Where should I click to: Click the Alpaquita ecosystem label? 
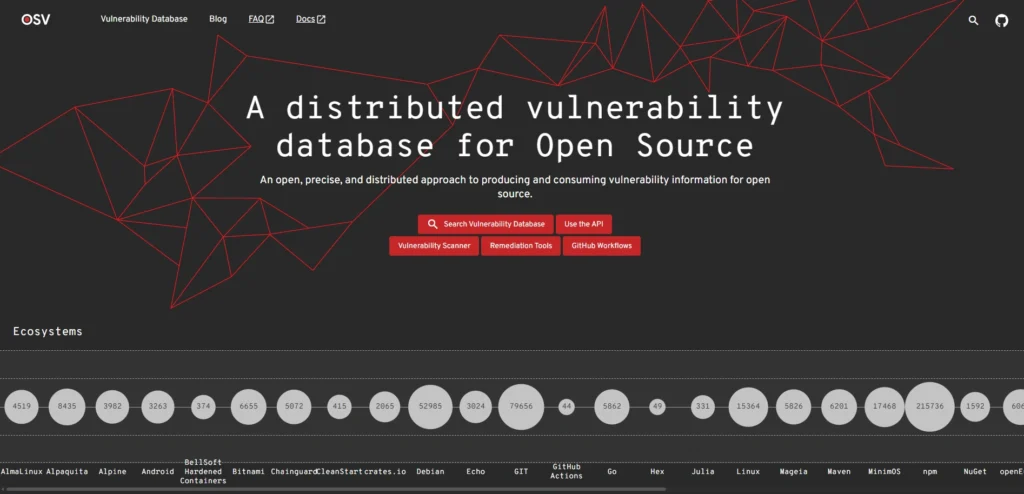tap(67, 471)
